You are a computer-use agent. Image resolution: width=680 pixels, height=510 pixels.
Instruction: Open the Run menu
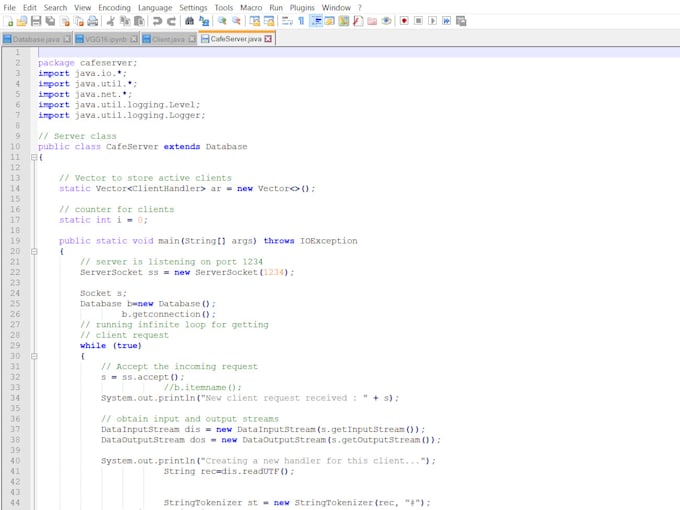pyautogui.click(x=276, y=7)
